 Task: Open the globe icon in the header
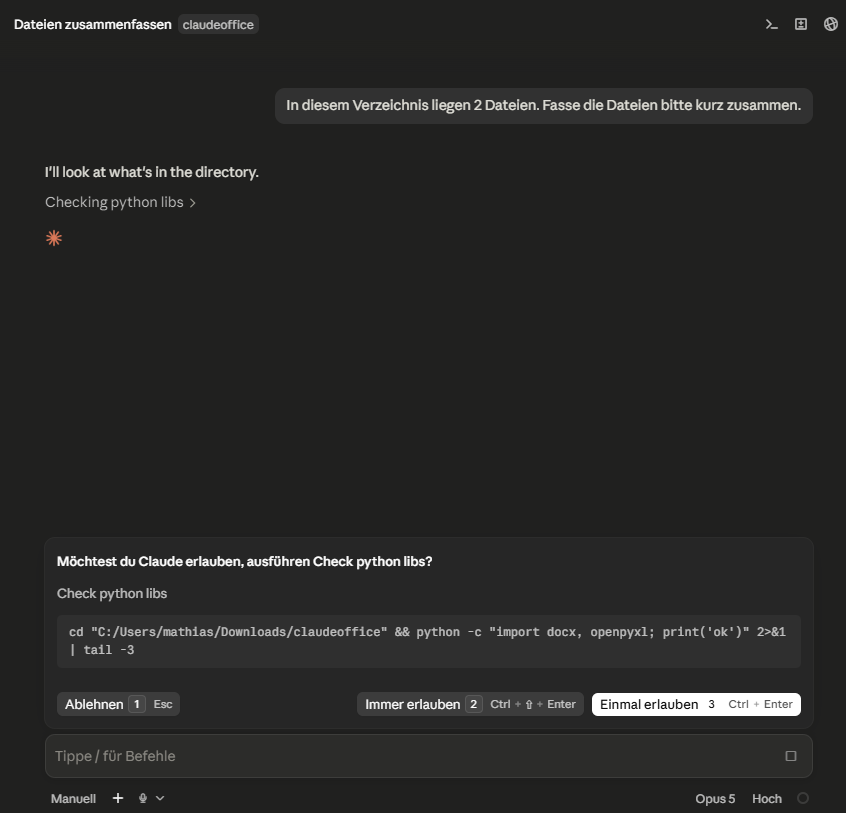click(x=830, y=24)
